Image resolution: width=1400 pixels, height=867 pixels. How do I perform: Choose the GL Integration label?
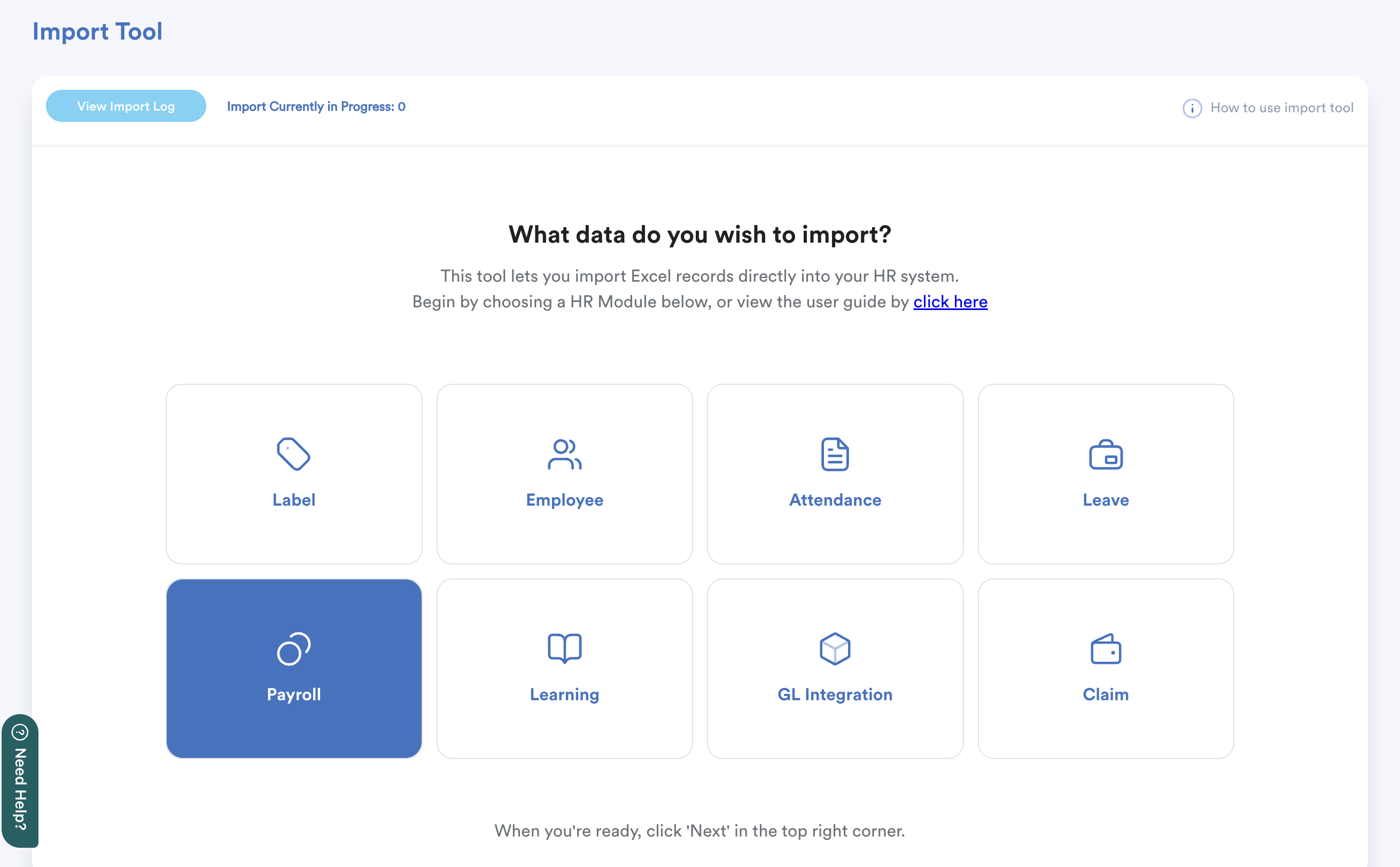835,694
